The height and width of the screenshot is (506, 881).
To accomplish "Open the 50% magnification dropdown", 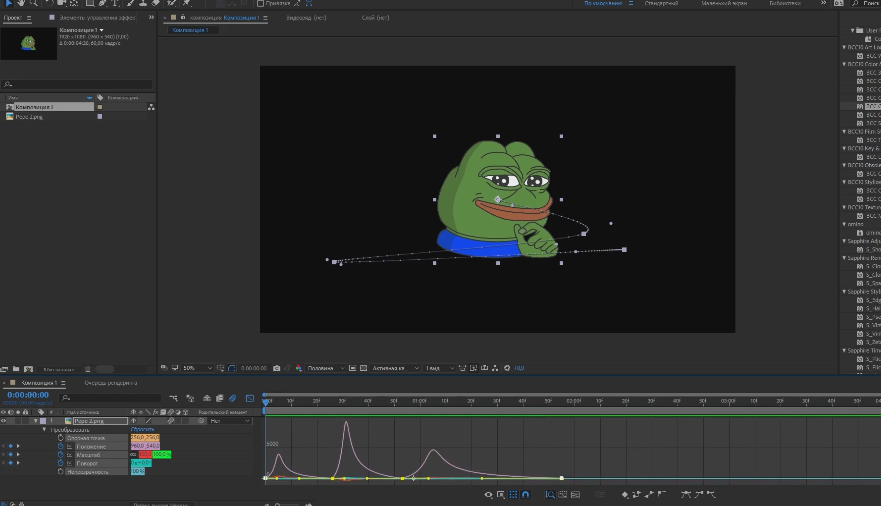I will pyautogui.click(x=198, y=368).
